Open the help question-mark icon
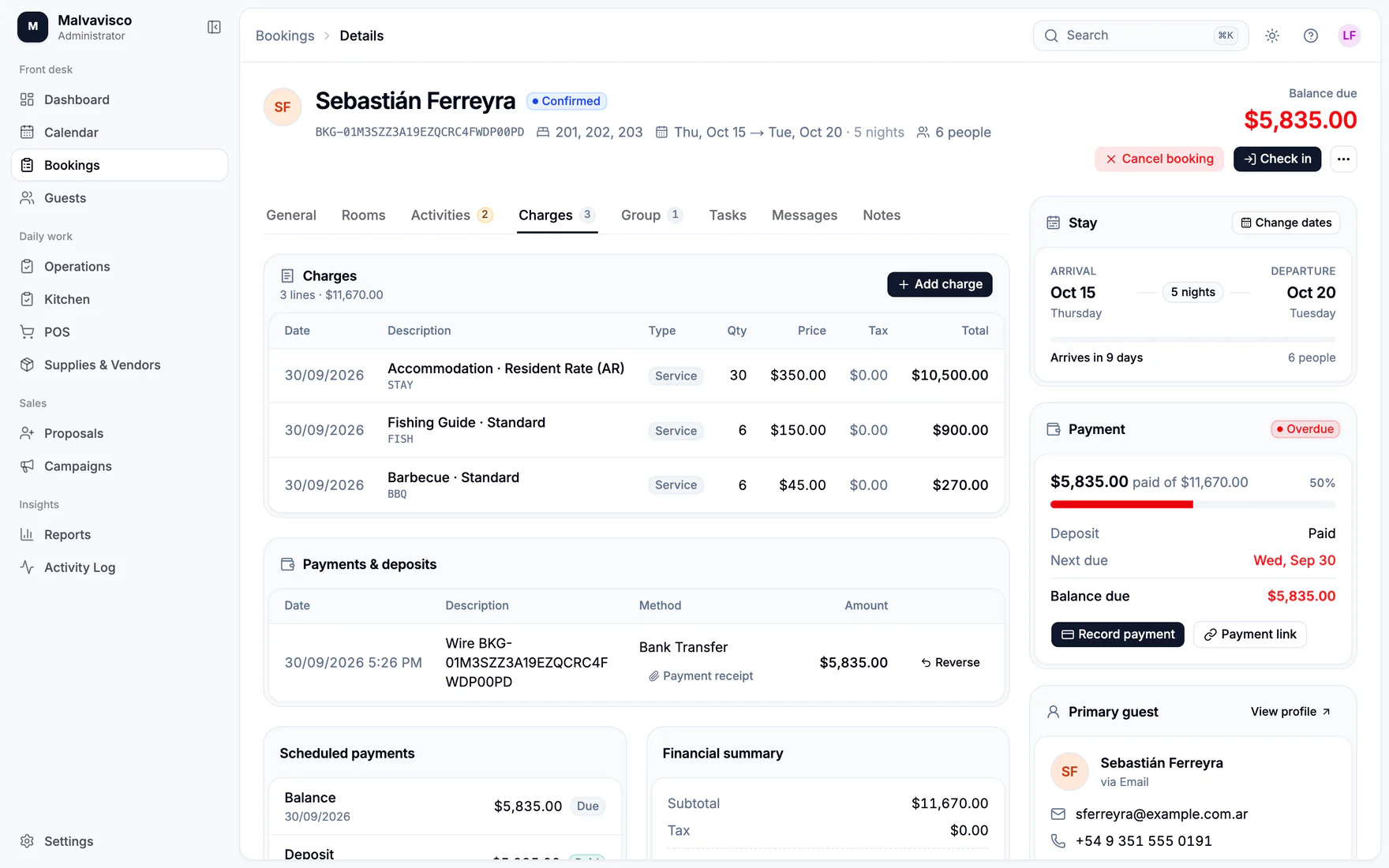 click(1311, 36)
